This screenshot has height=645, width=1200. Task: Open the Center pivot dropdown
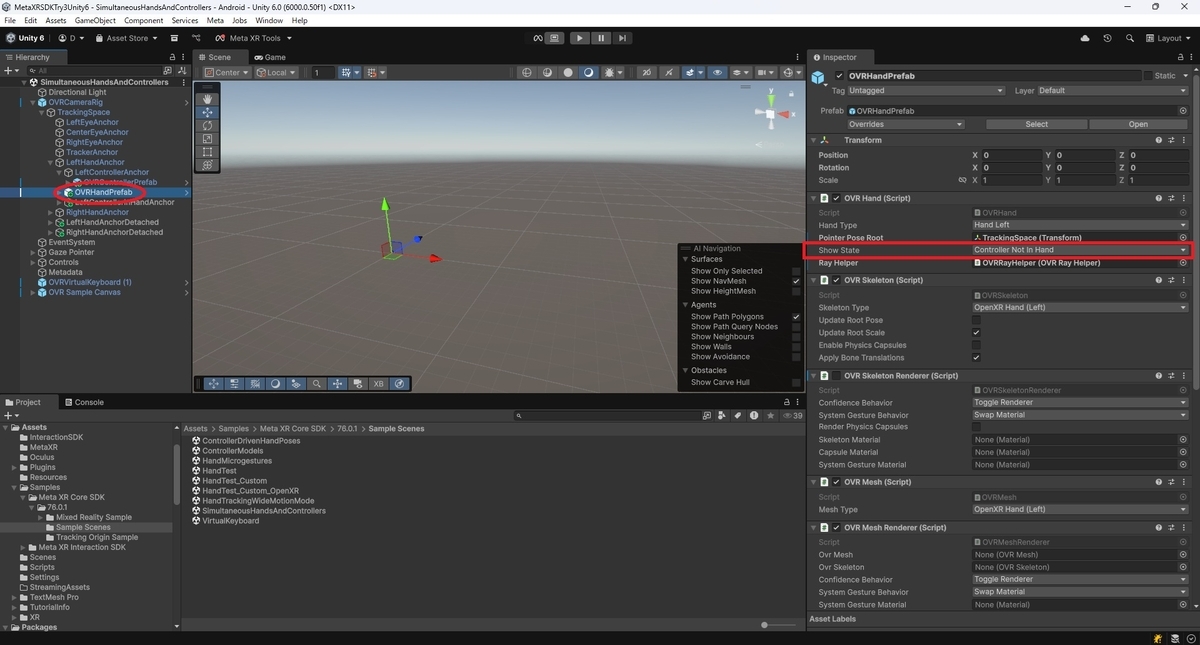click(227, 73)
